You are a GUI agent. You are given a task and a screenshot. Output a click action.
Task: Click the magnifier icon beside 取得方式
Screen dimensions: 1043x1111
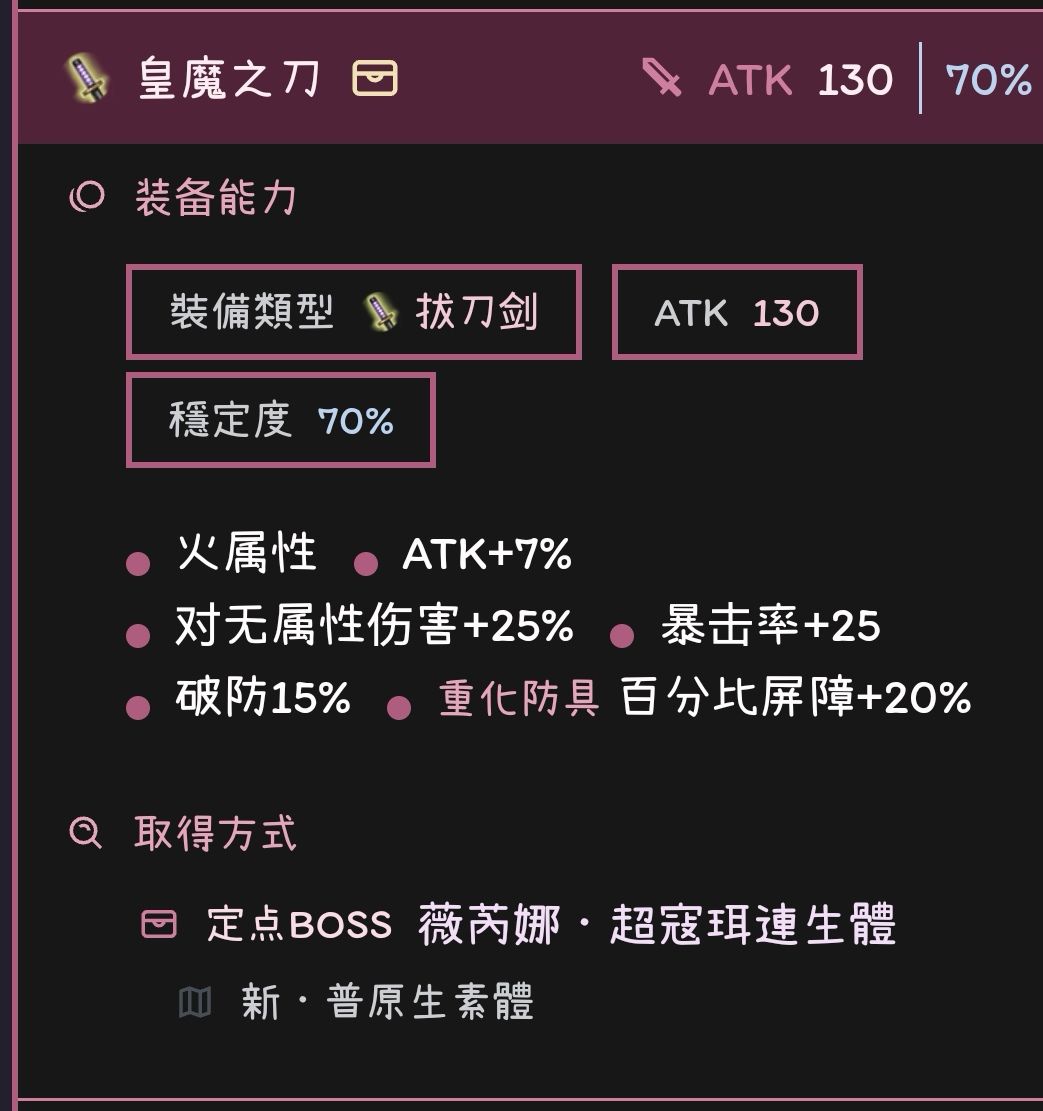[86, 832]
